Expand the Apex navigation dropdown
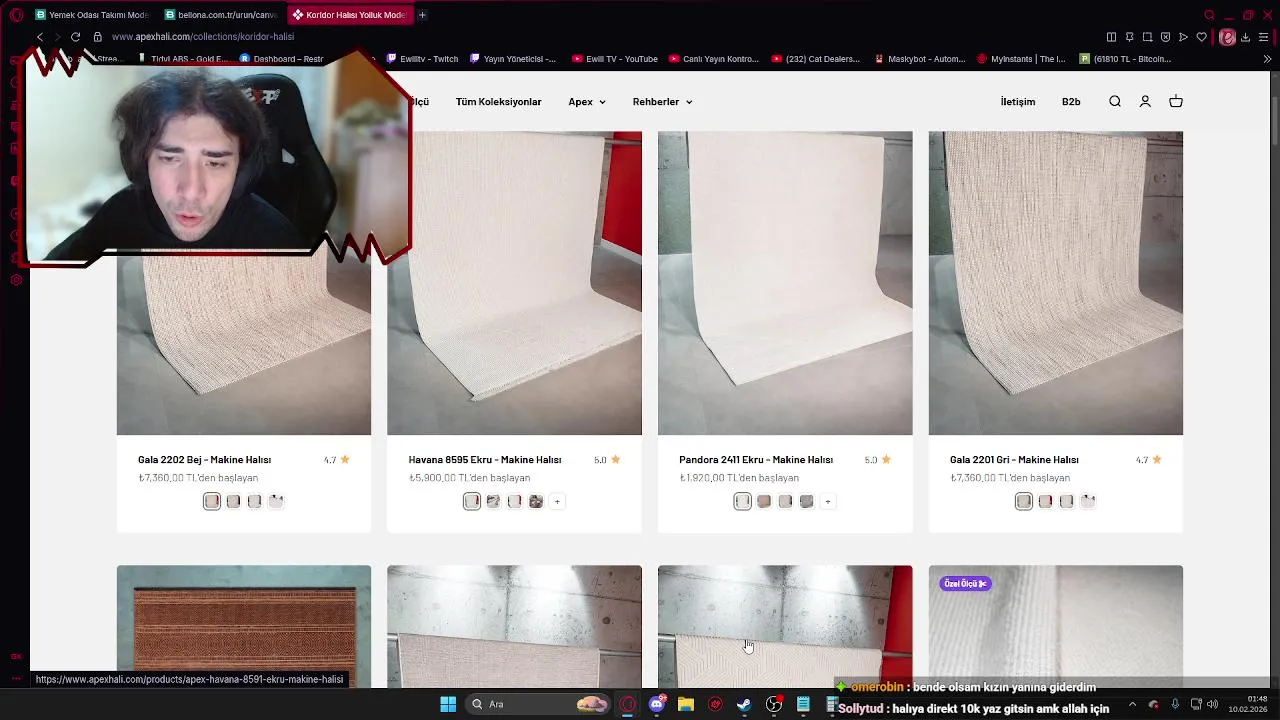 [587, 102]
